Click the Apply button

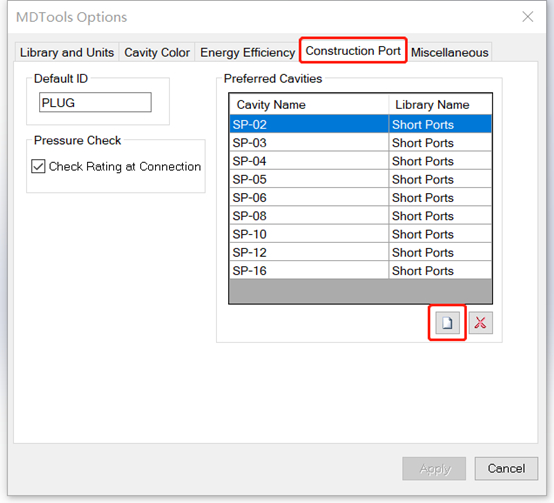point(434,468)
